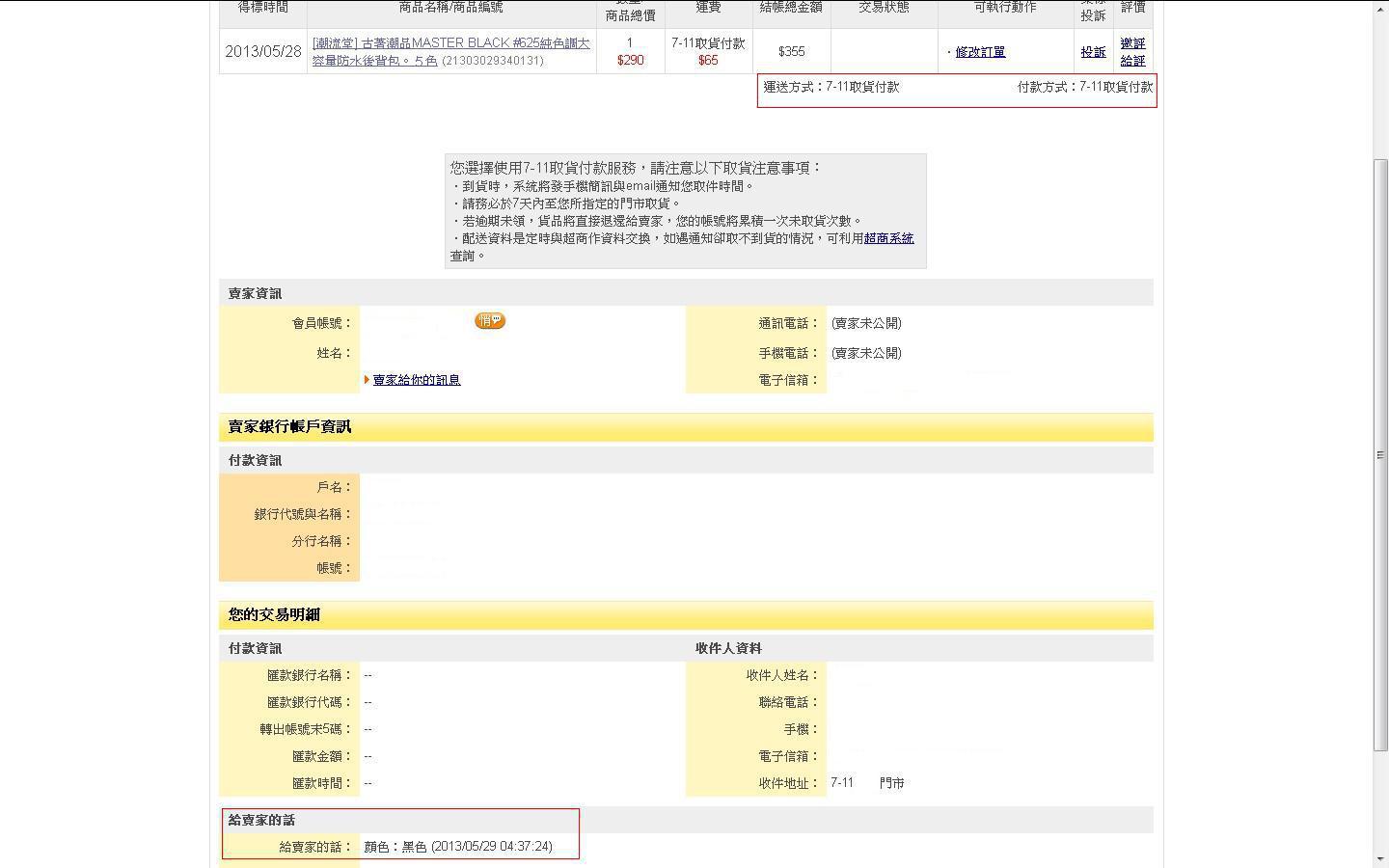Click the 電子信箱 label in seller info
The height and width of the screenshot is (868, 1389).
(789, 380)
